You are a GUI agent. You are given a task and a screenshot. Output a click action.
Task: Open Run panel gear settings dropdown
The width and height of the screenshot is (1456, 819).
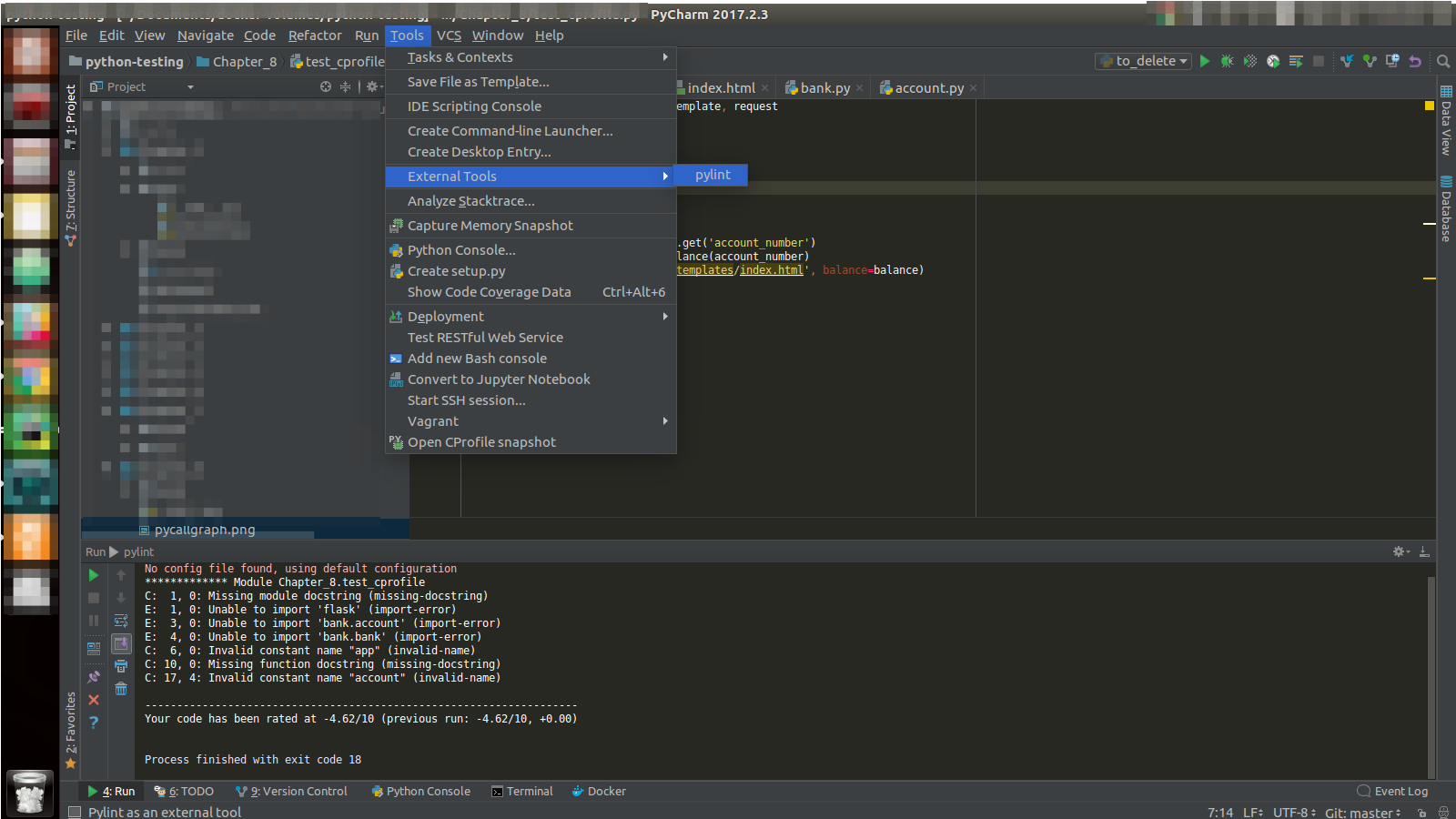[1401, 551]
